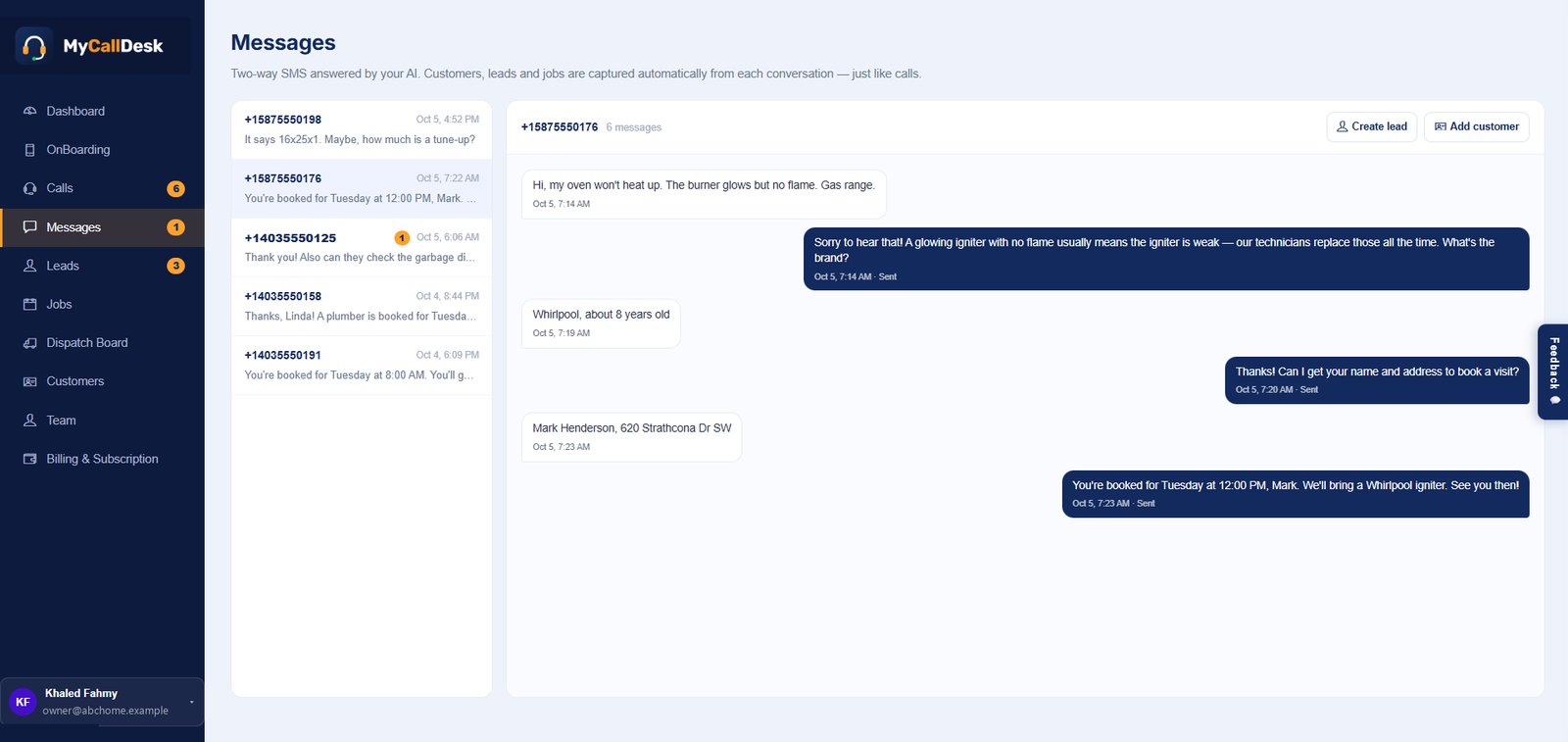Click the orange badge next to Messages
Screen dimensions: 1568x742
click(x=175, y=227)
